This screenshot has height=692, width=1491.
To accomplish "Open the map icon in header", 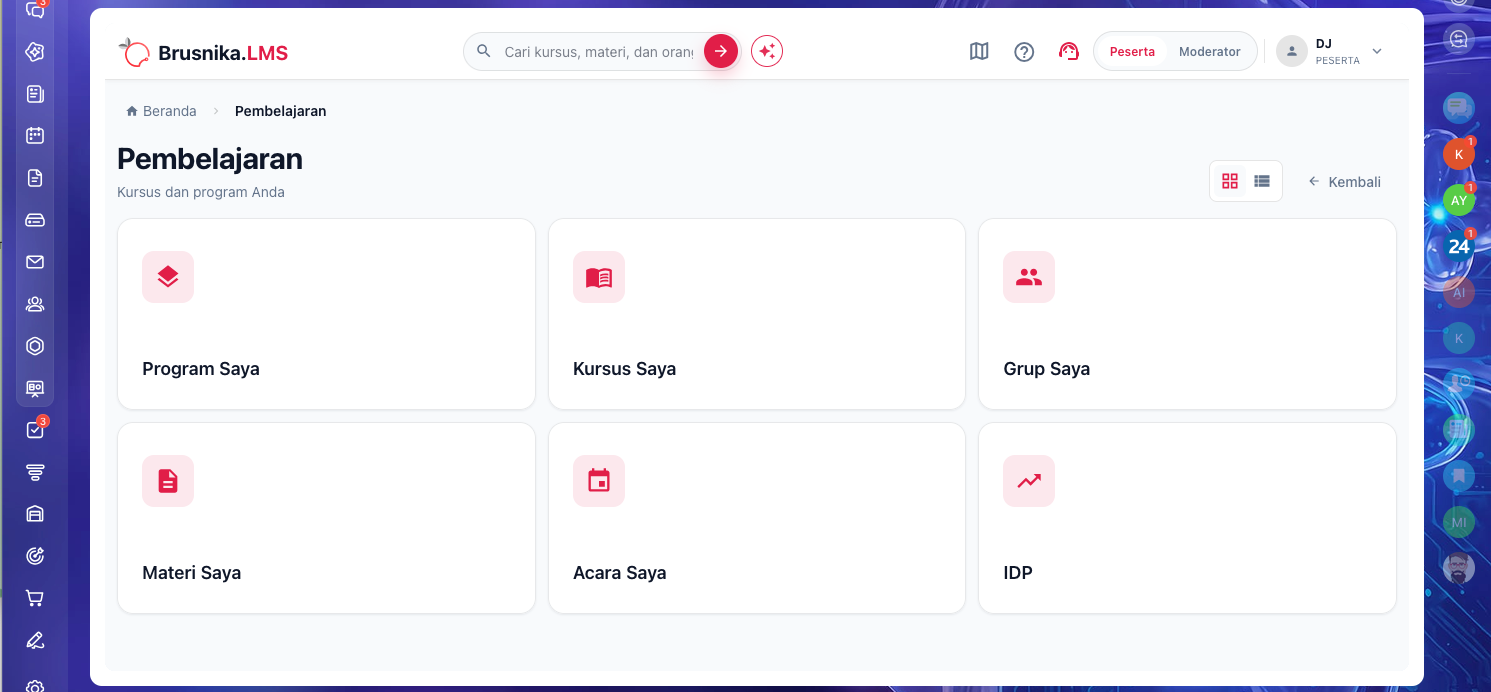I will 979,51.
